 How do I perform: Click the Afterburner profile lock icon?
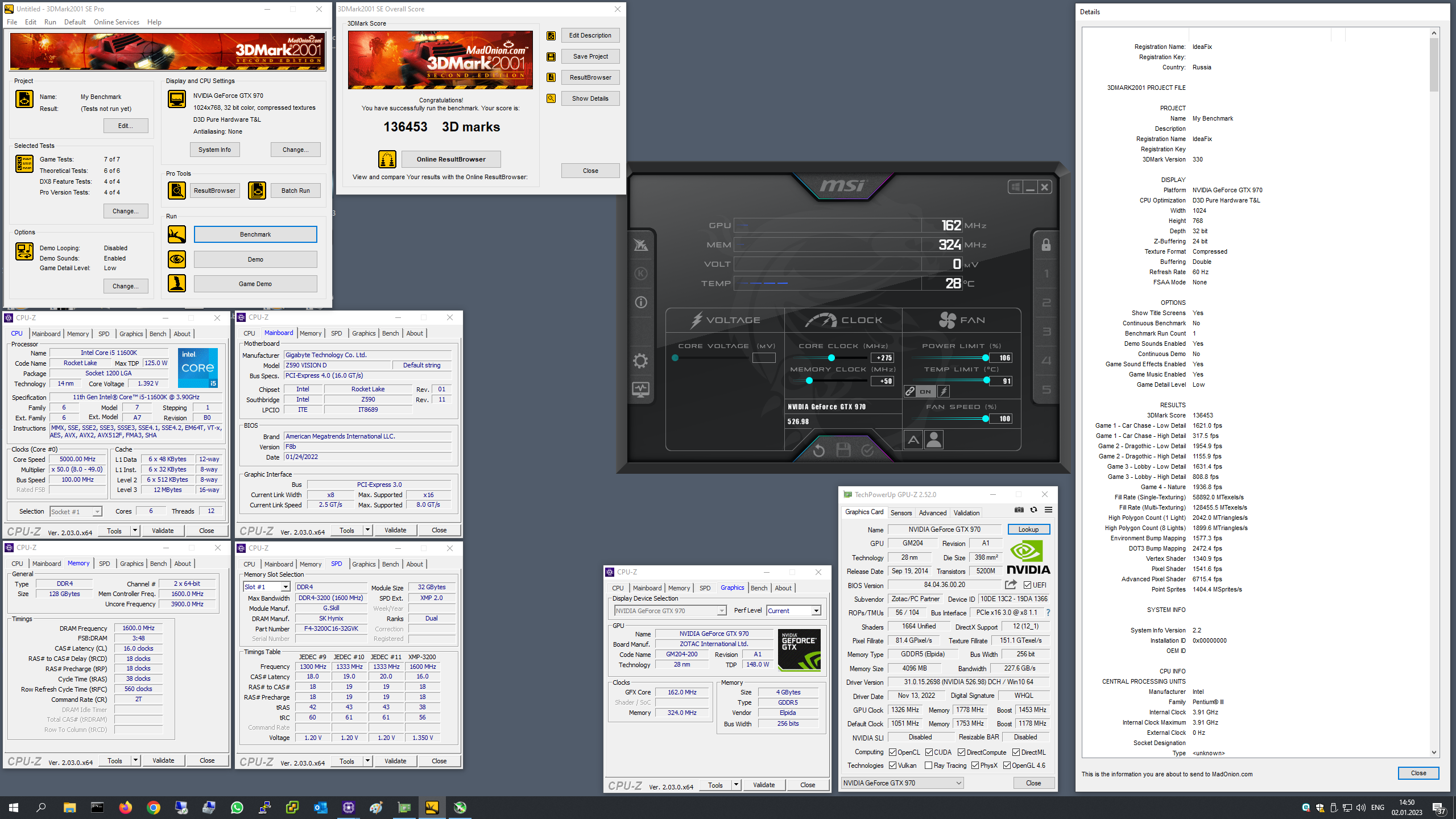(1046, 245)
